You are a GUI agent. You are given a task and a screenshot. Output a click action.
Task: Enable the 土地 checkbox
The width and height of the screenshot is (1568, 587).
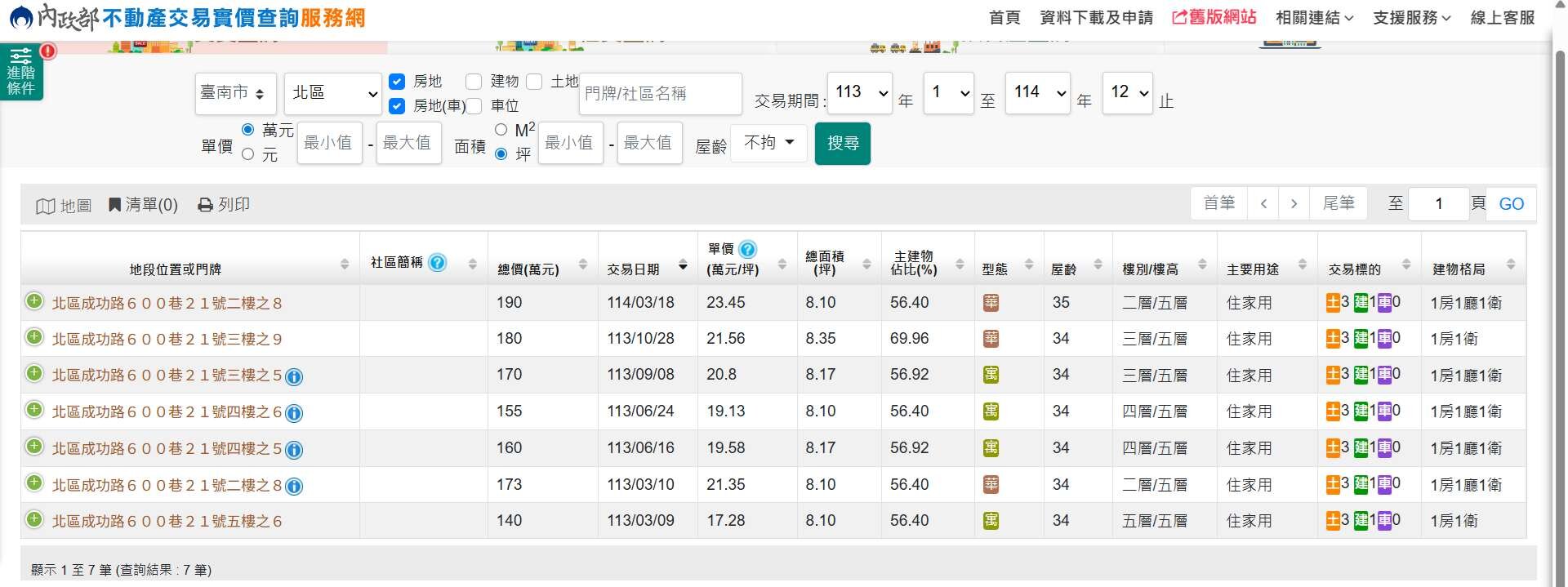point(534,82)
